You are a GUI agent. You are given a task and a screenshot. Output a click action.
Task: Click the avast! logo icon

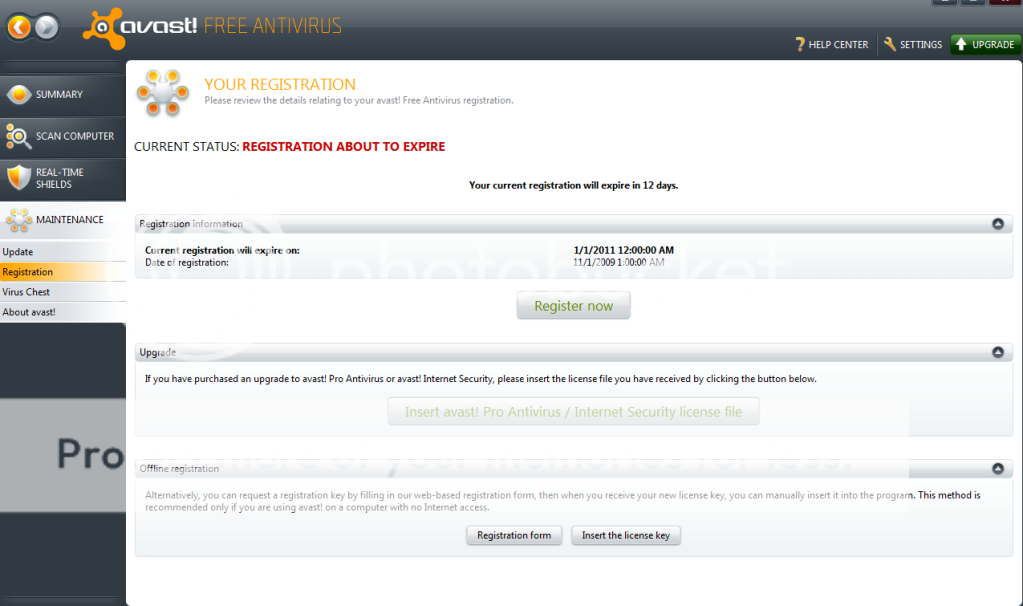pyautogui.click(x=103, y=29)
